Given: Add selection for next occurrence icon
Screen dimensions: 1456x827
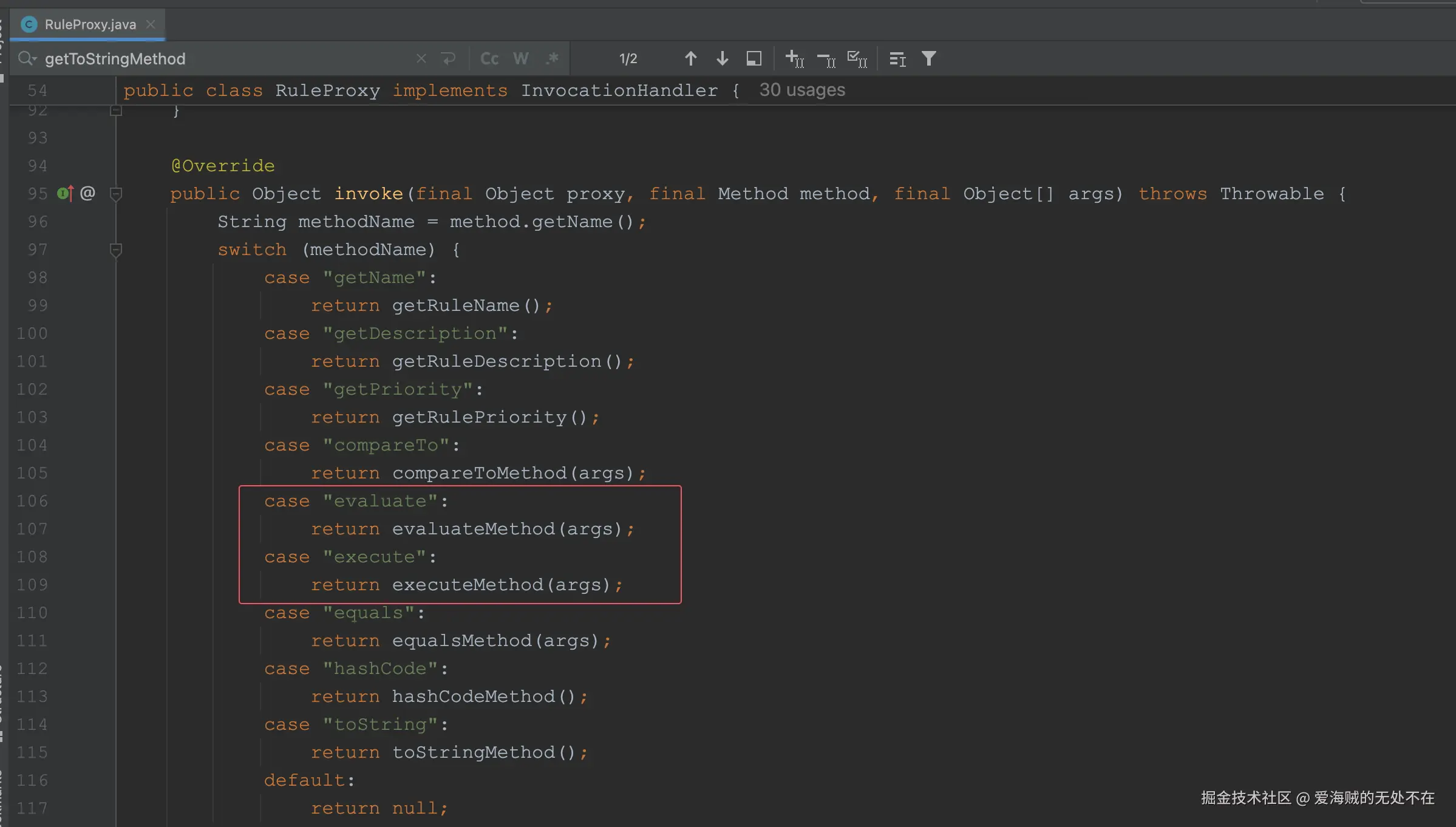Looking at the screenshot, I should pyautogui.click(x=794, y=59).
